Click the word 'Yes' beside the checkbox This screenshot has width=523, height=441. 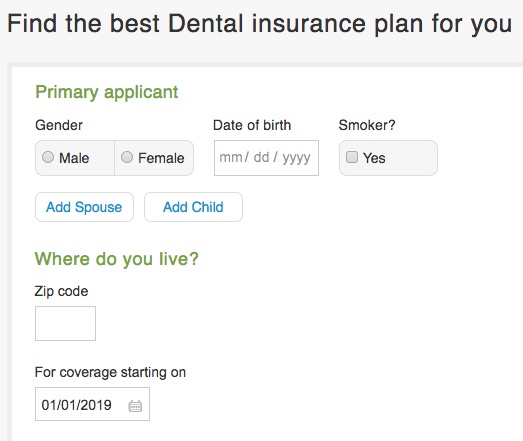click(x=374, y=158)
